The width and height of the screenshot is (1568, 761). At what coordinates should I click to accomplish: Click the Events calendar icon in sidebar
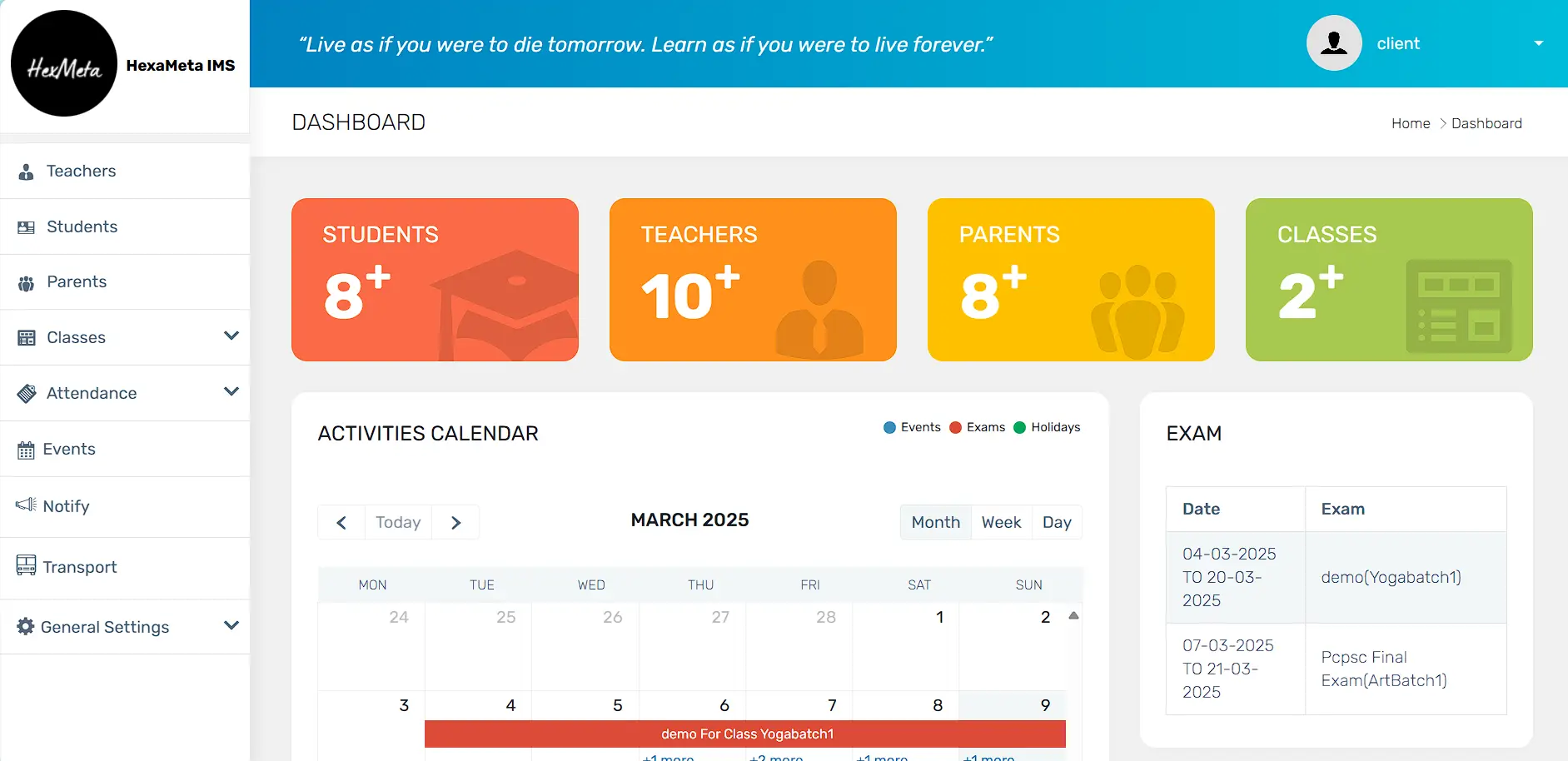click(x=27, y=450)
